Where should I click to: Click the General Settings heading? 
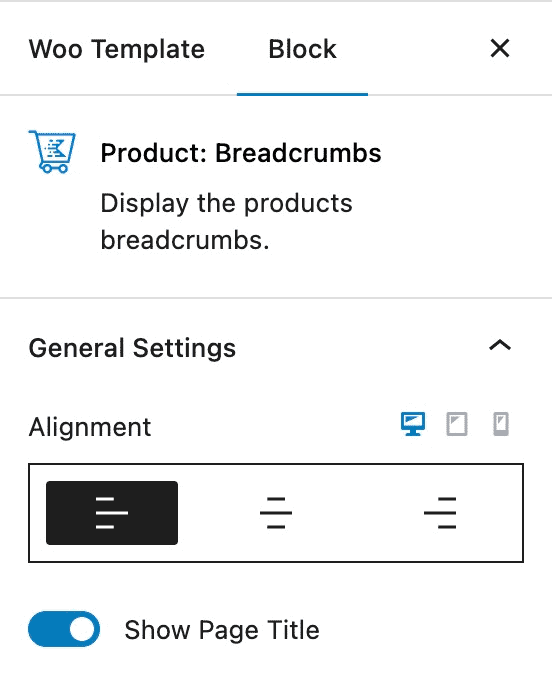click(x=132, y=348)
